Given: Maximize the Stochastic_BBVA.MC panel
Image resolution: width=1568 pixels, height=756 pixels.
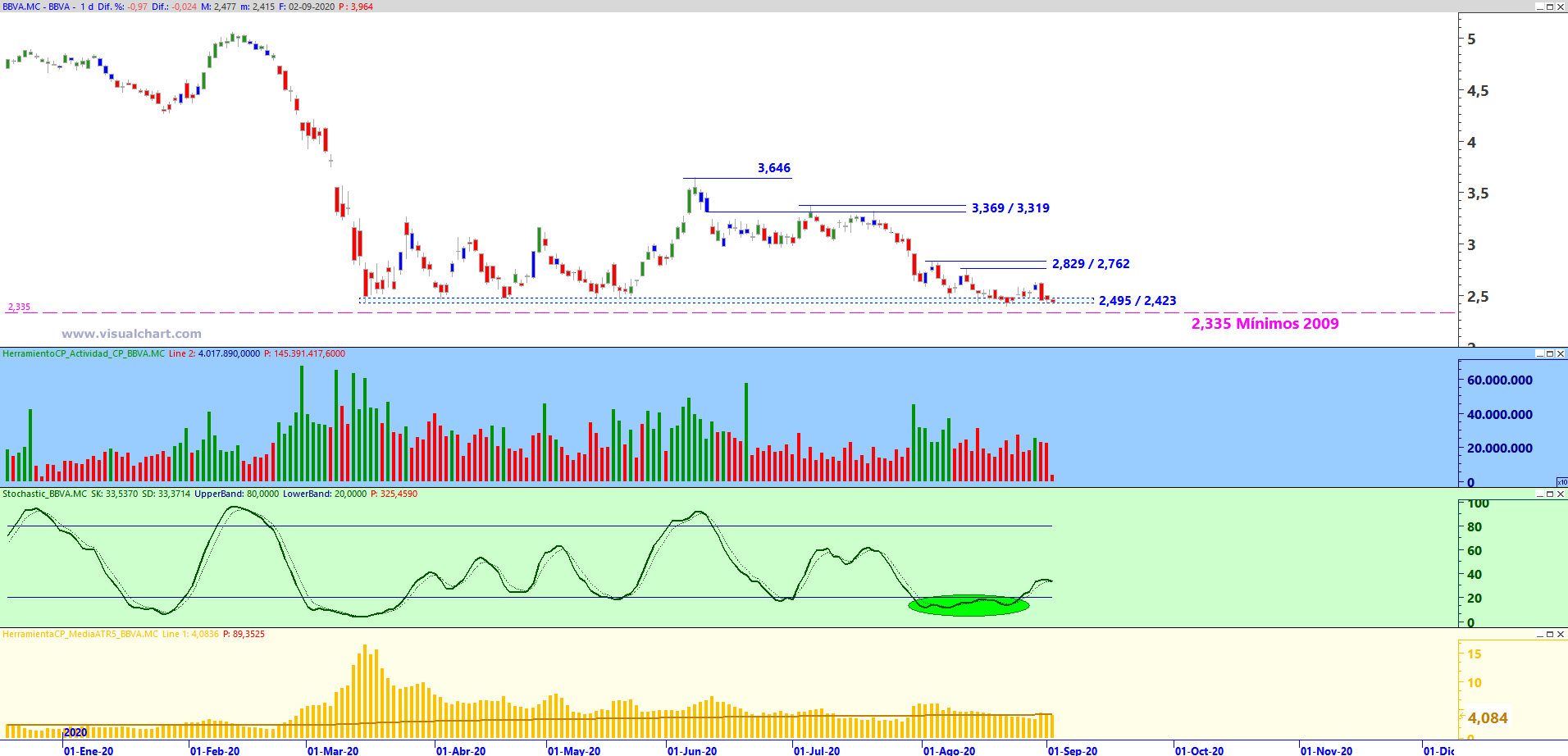Looking at the screenshot, I should [x=1550, y=494].
